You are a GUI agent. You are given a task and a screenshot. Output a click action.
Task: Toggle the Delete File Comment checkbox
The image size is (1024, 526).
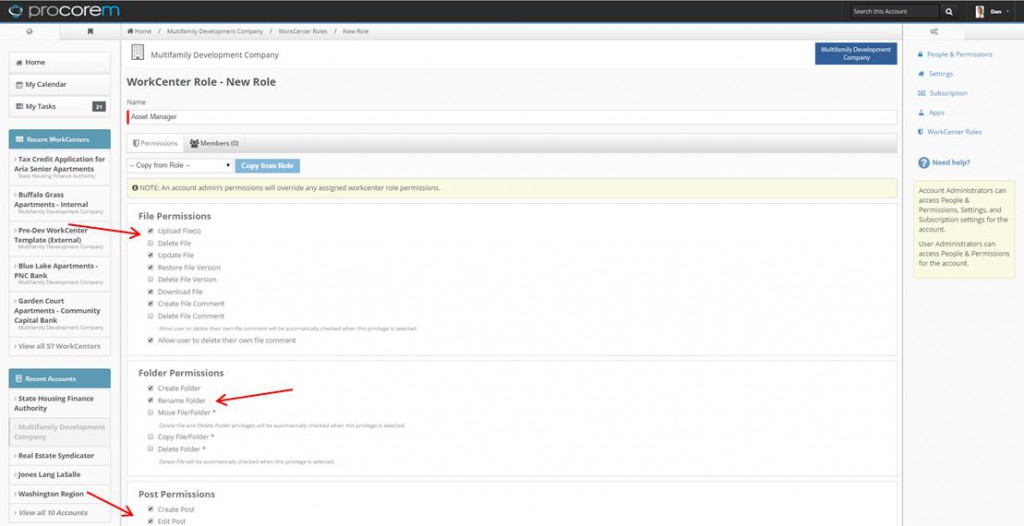151,316
